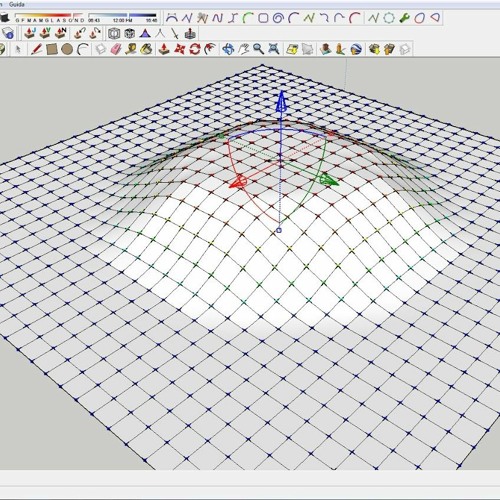Select the pink Eraser tool
Screen dimensions: 500x500
point(116,49)
